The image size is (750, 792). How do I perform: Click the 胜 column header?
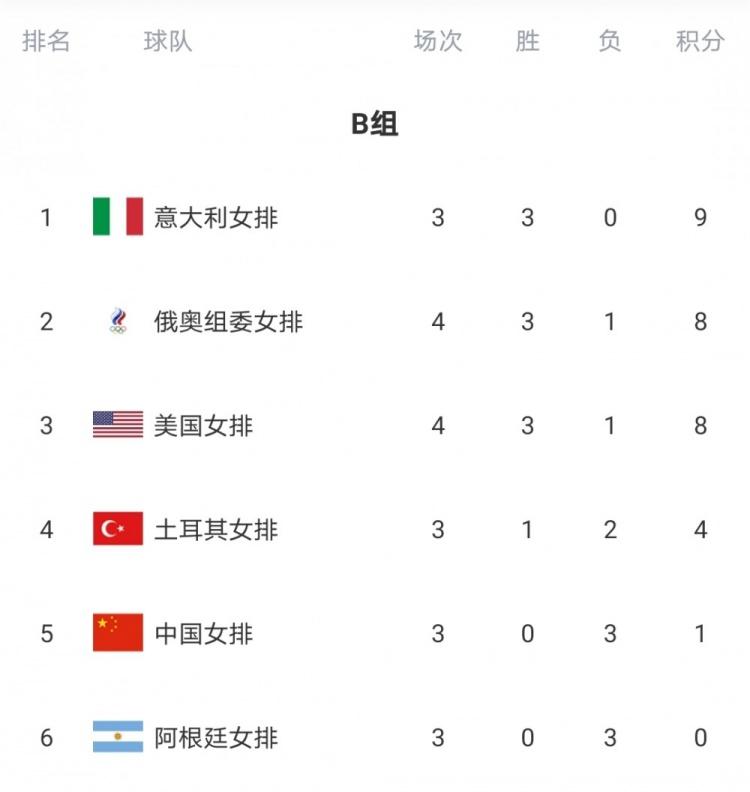(527, 41)
